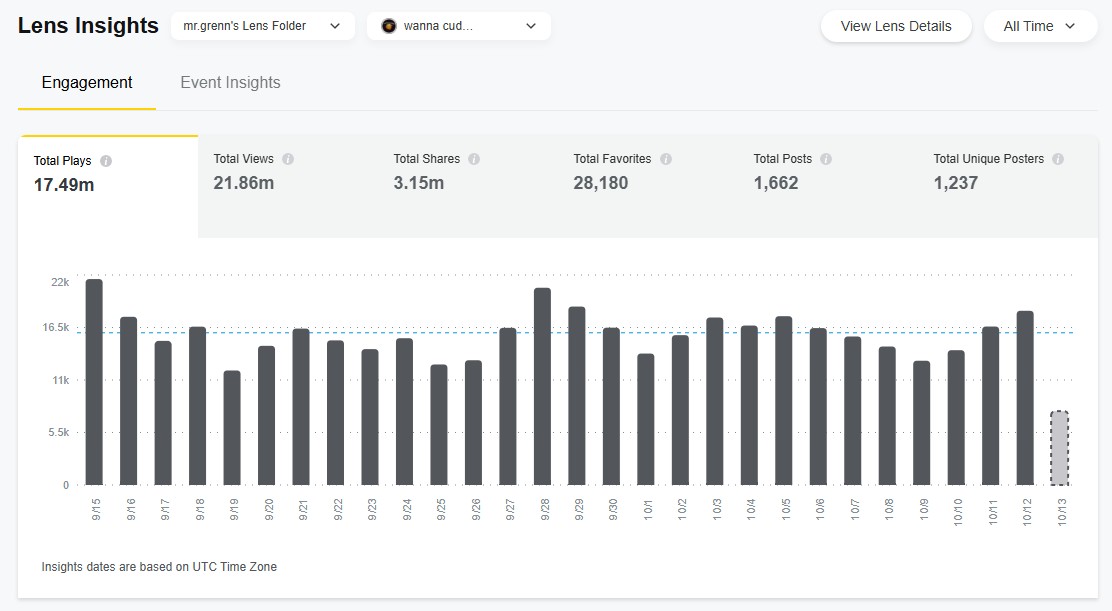1112x611 pixels.
Task: Click info icon beside Total Unique Posters
Action: (1058, 159)
